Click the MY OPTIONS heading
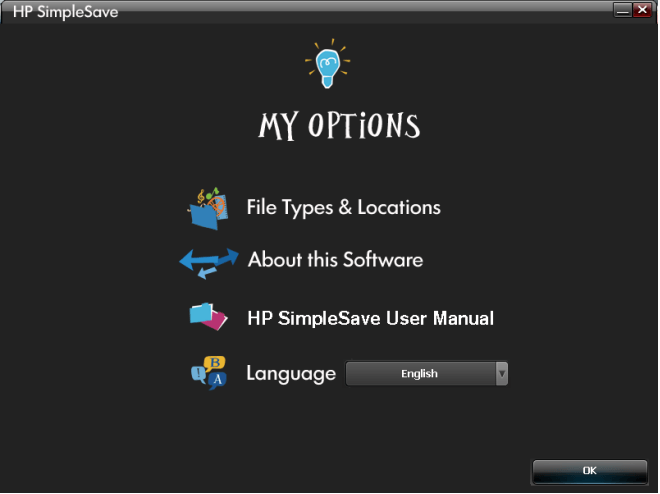The width and height of the screenshot is (660, 494). (339, 126)
